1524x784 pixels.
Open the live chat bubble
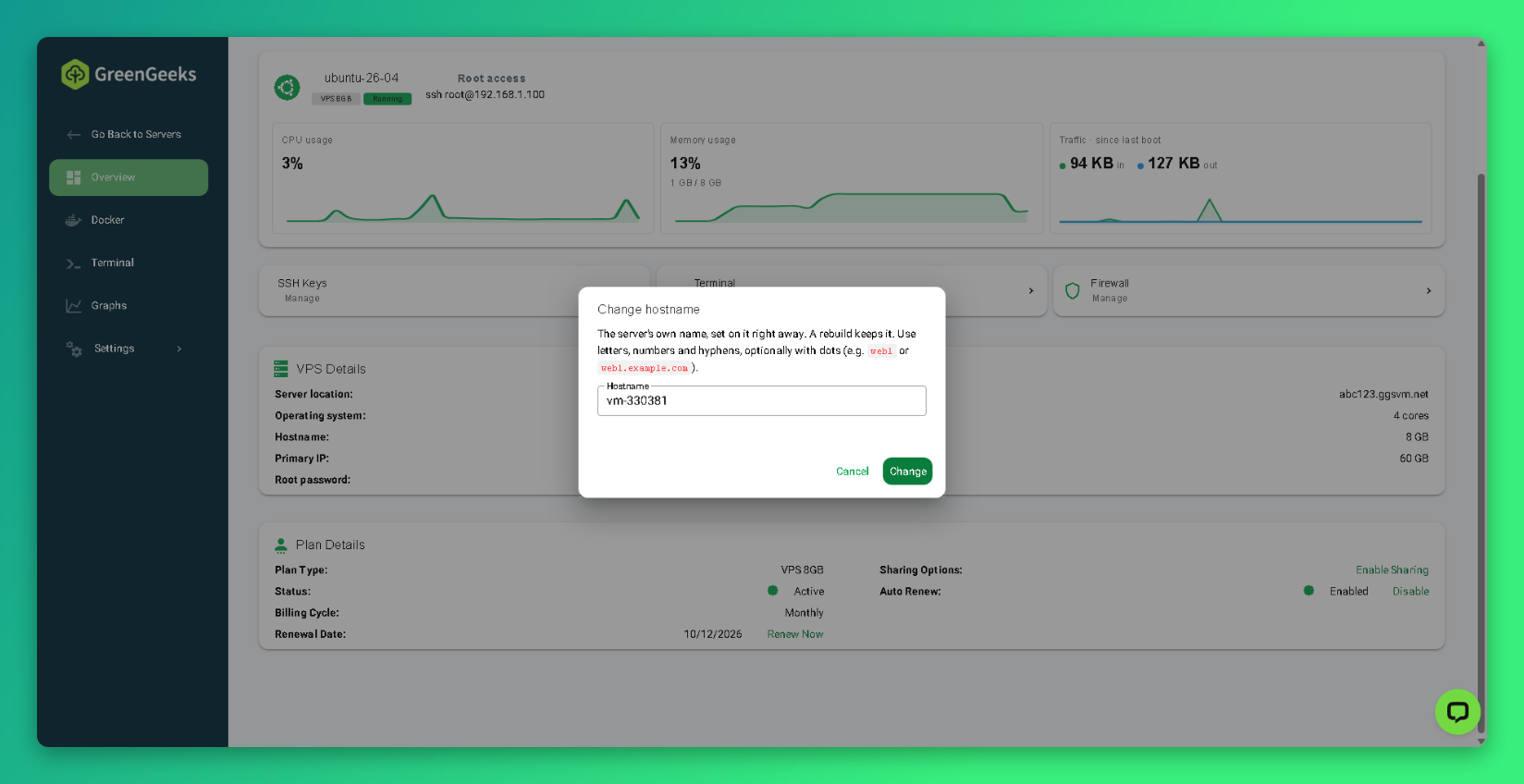click(1458, 712)
